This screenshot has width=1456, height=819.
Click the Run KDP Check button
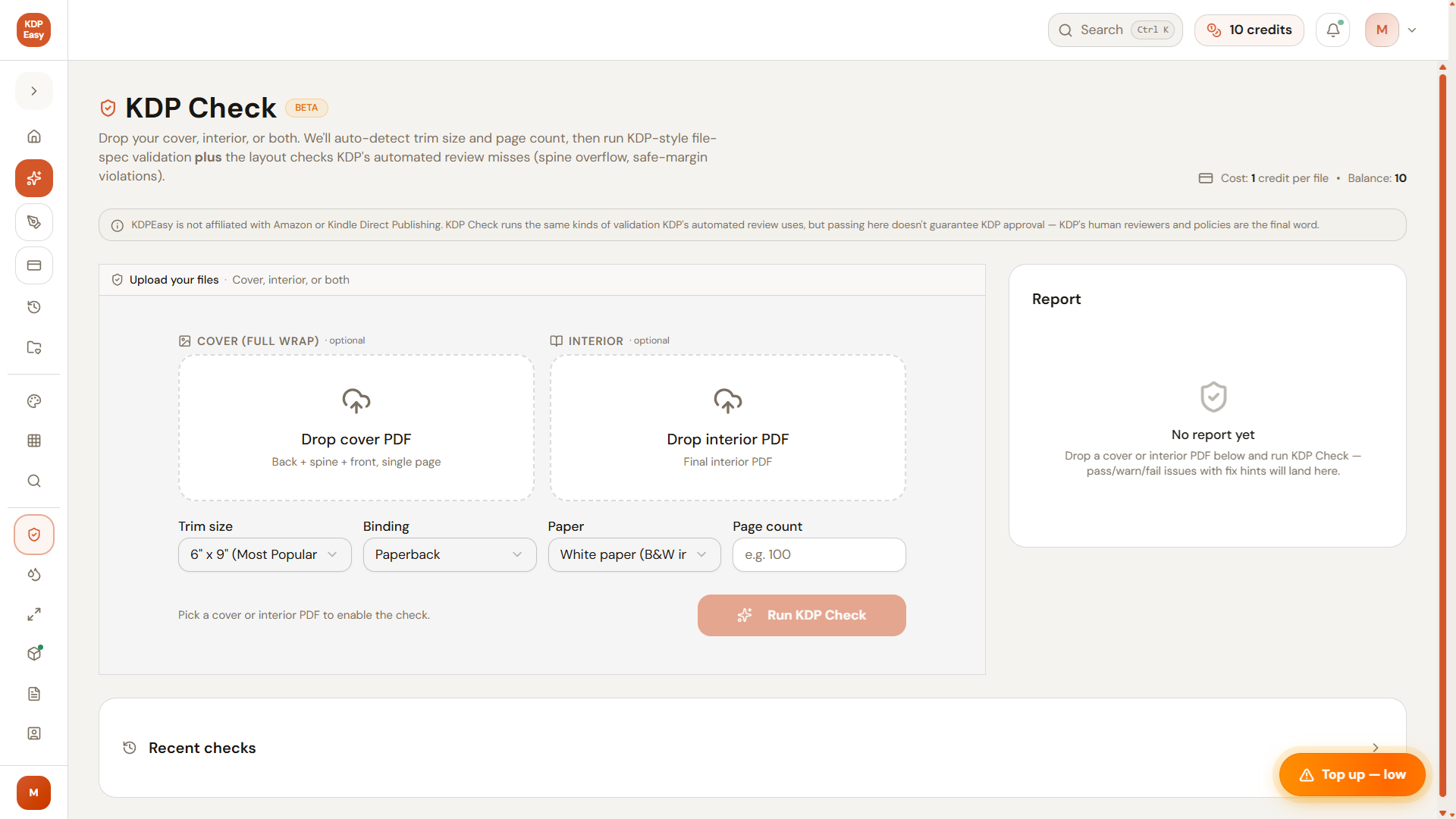coord(802,615)
